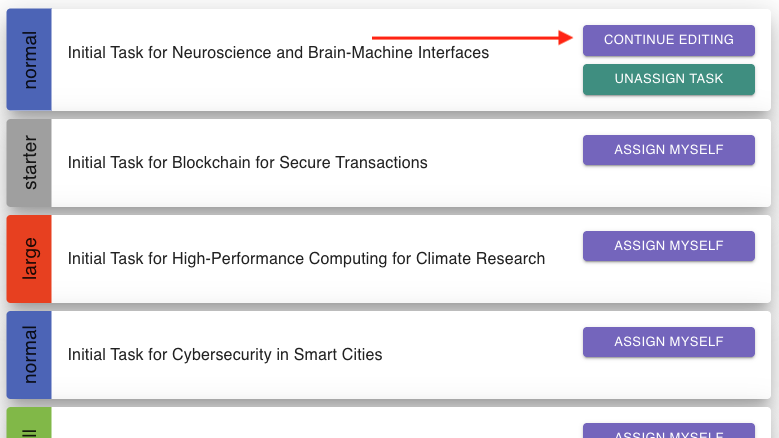Screen dimensions: 779x438
Task: Click the gray starter size tag
Action: [x=29, y=163]
